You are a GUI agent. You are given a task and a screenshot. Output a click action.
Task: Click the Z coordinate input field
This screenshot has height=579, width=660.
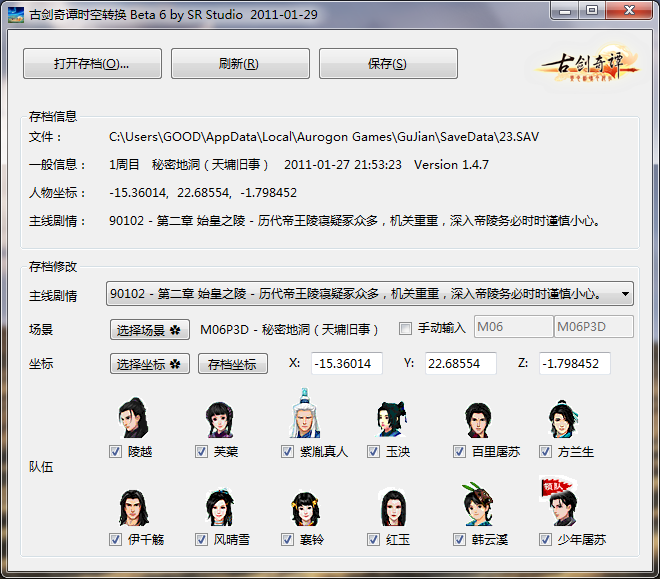tap(574, 364)
